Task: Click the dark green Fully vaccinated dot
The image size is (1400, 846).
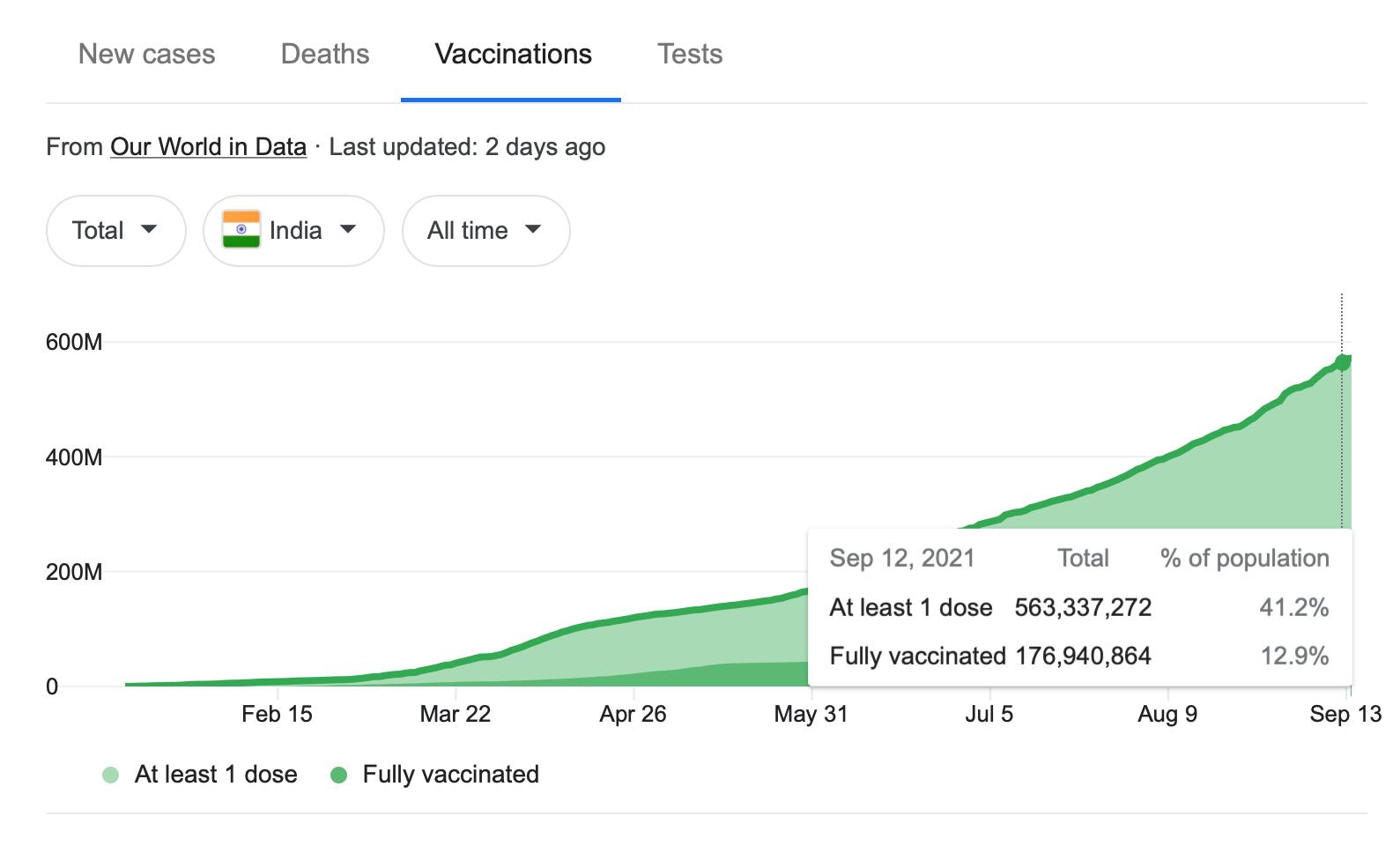Action: [x=338, y=775]
